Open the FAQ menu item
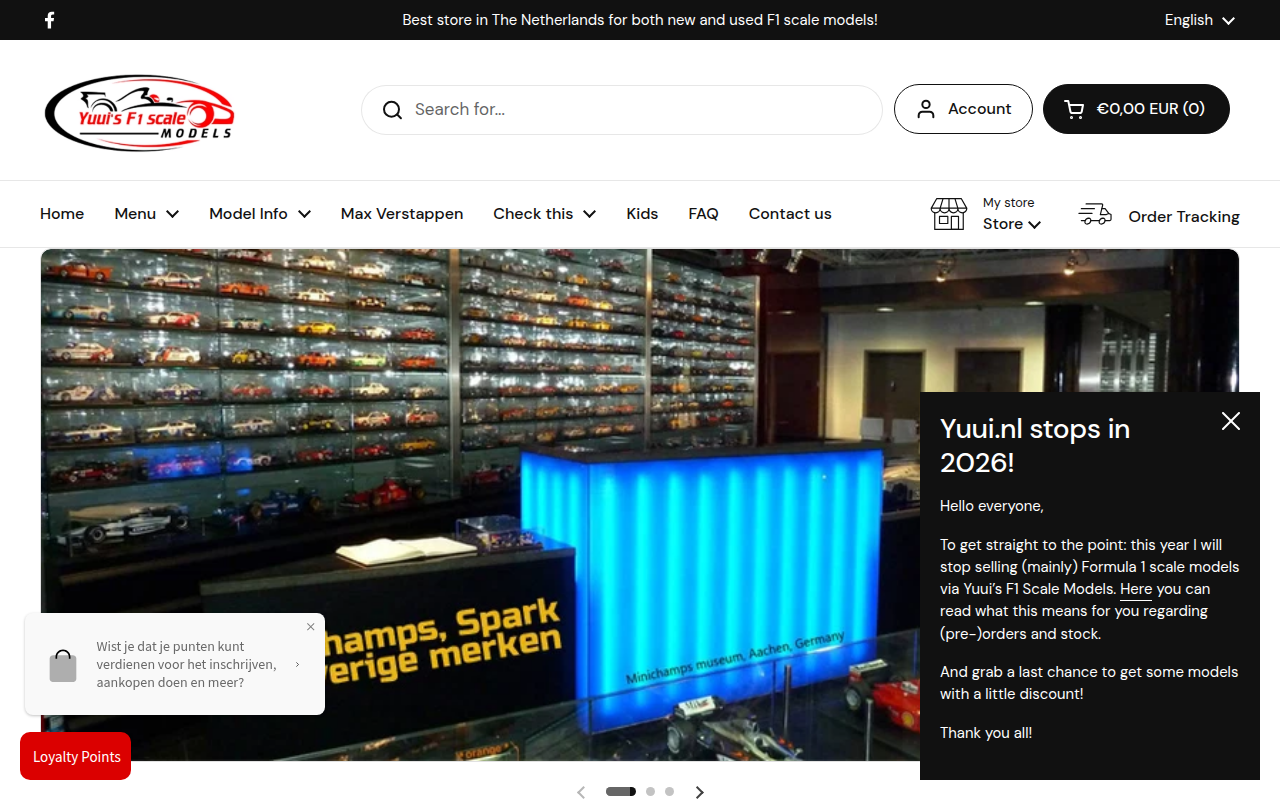 pos(704,214)
